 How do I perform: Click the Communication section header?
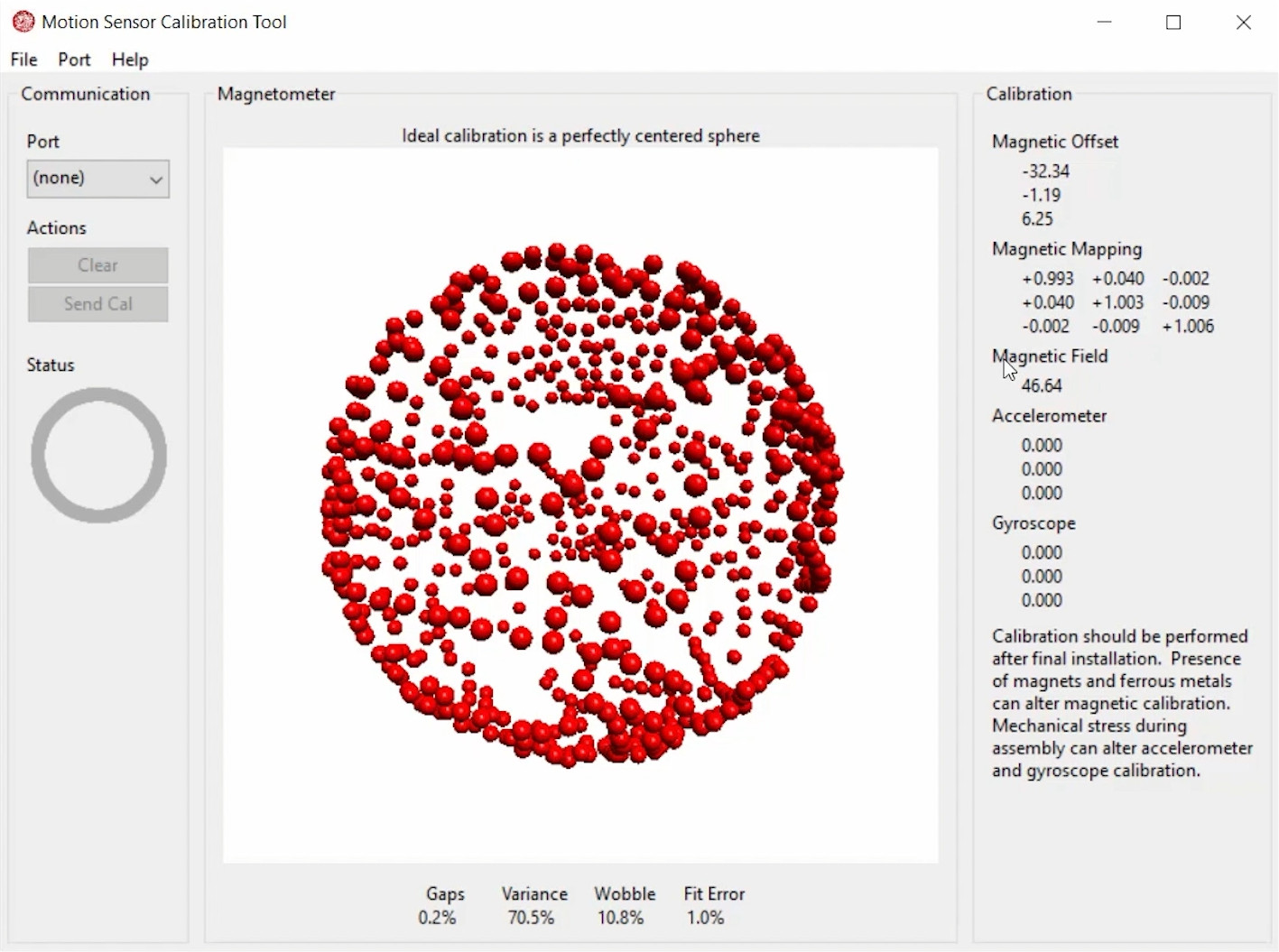[x=86, y=94]
